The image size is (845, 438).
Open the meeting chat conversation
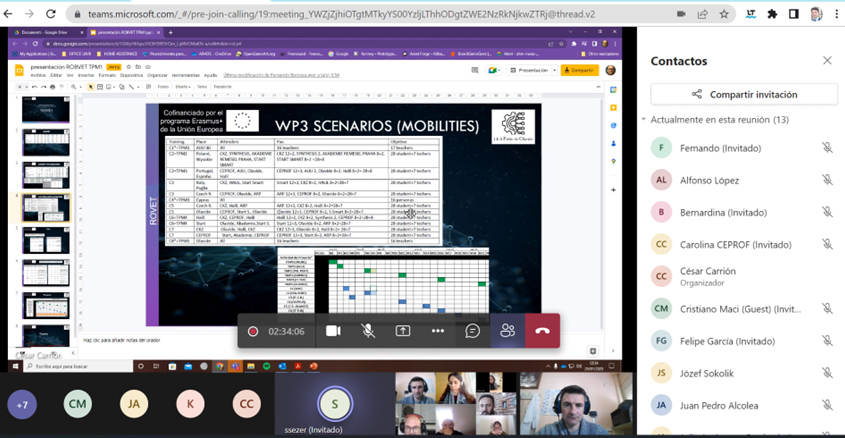pos(472,331)
